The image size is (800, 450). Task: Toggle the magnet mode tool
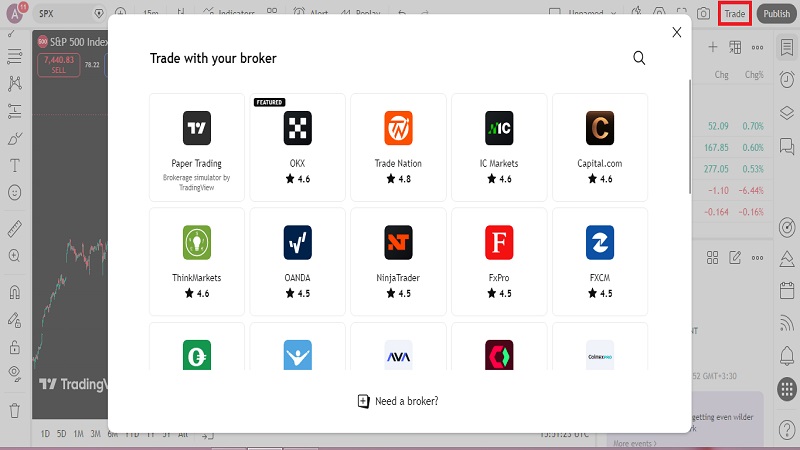(x=15, y=292)
